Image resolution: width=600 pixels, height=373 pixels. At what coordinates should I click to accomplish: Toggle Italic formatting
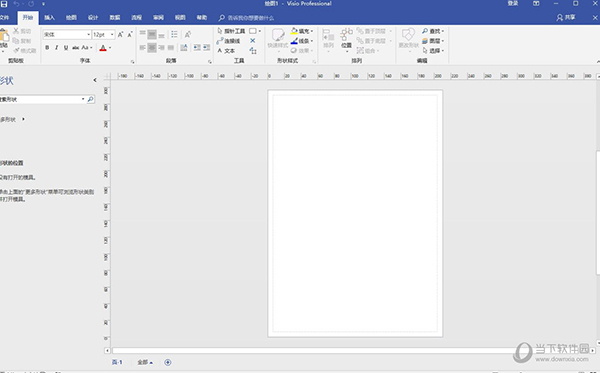coord(57,48)
